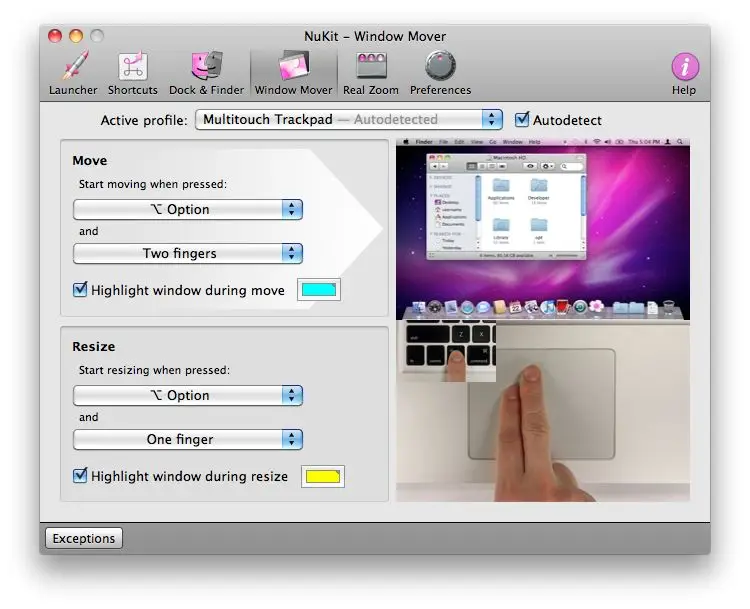Close the NuKit window
The image size is (750, 609).
[55, 36]
